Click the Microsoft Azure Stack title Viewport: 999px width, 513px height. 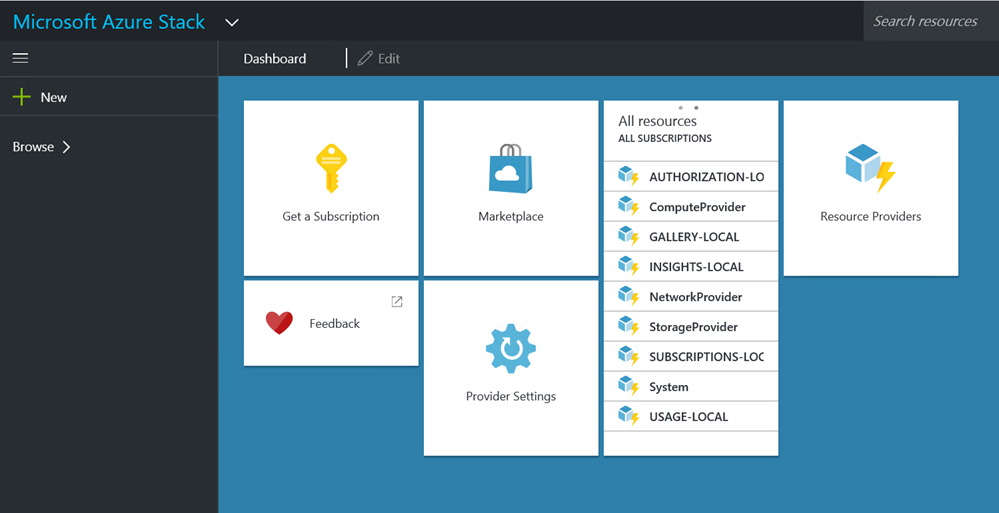tap(109, 22)
